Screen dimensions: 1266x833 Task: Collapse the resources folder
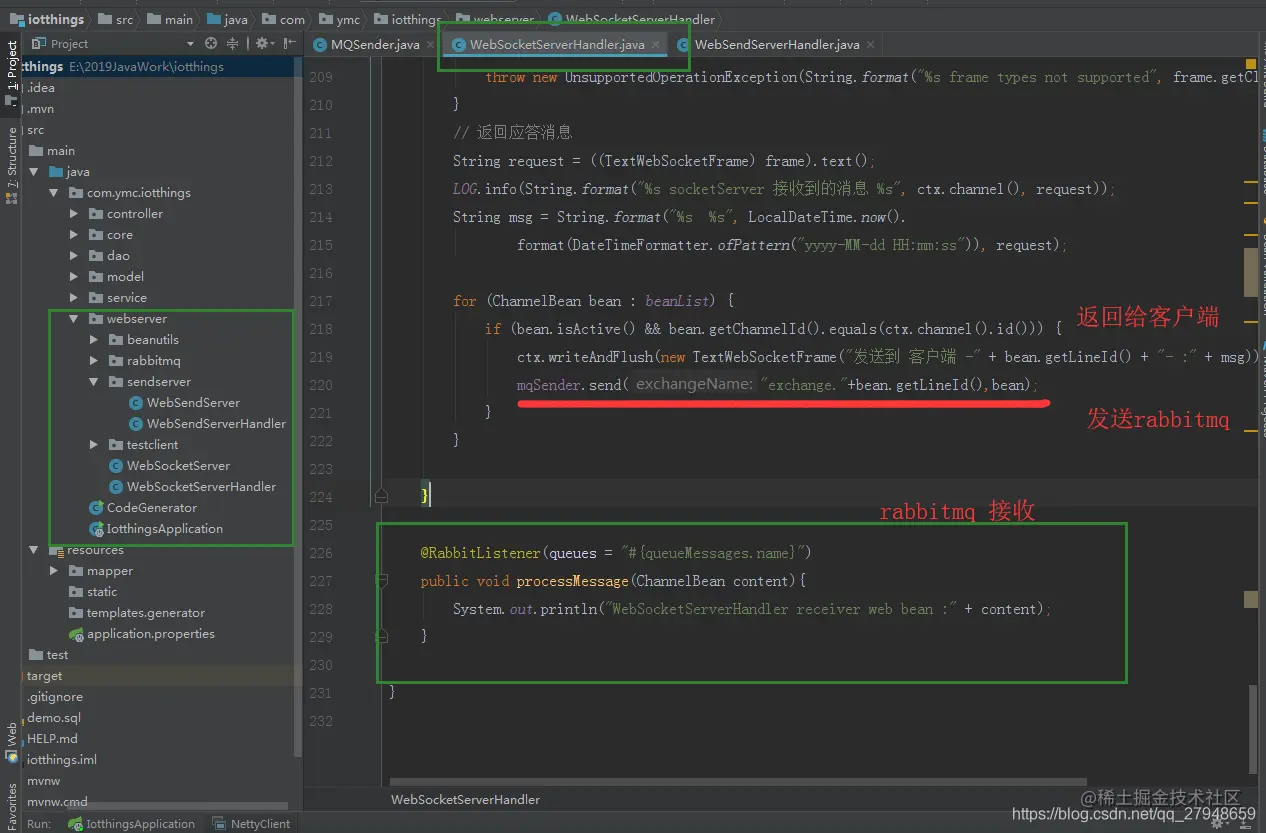click(x=34, y=550)
